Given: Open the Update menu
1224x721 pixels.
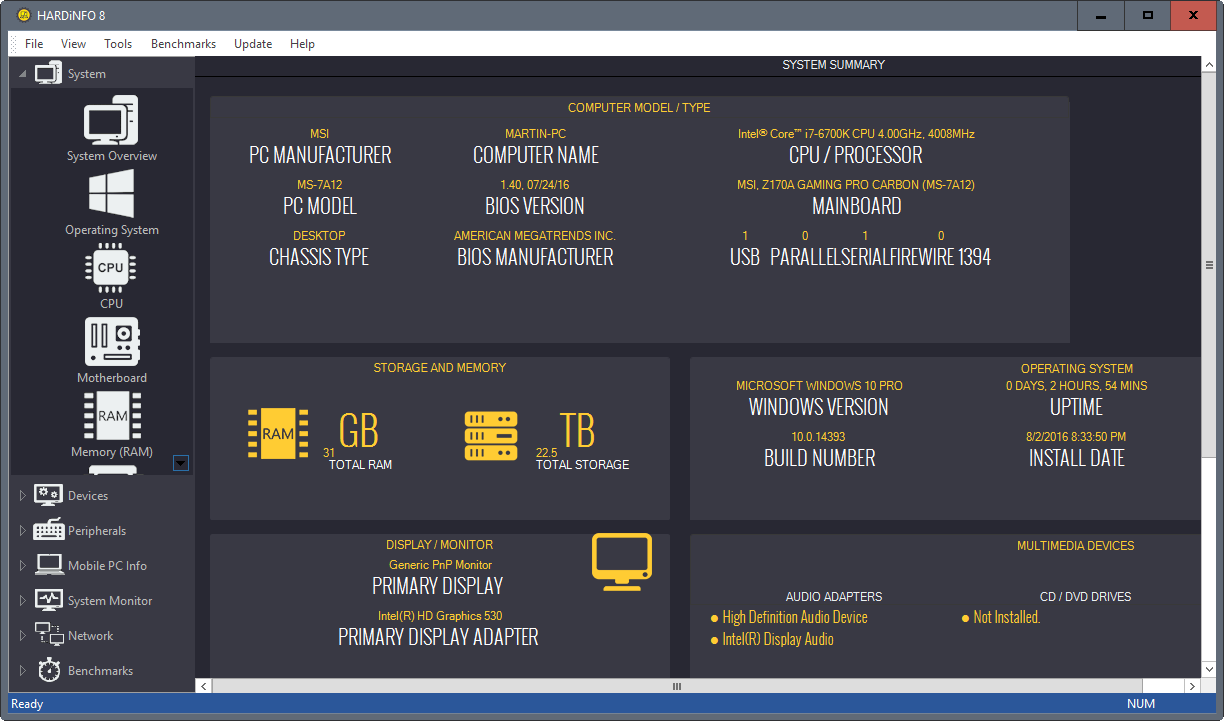Looking at the screenshot, I should pos(253,44).
